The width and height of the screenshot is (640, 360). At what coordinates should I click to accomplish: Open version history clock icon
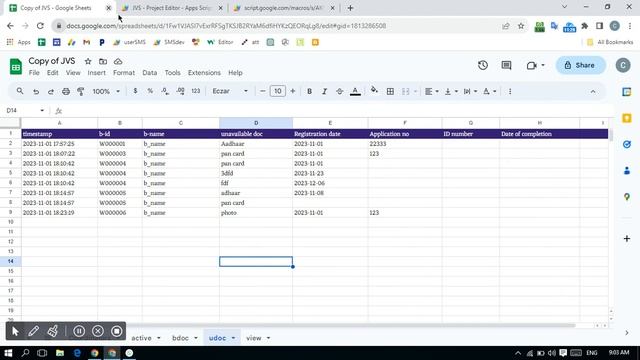[483, 65]
